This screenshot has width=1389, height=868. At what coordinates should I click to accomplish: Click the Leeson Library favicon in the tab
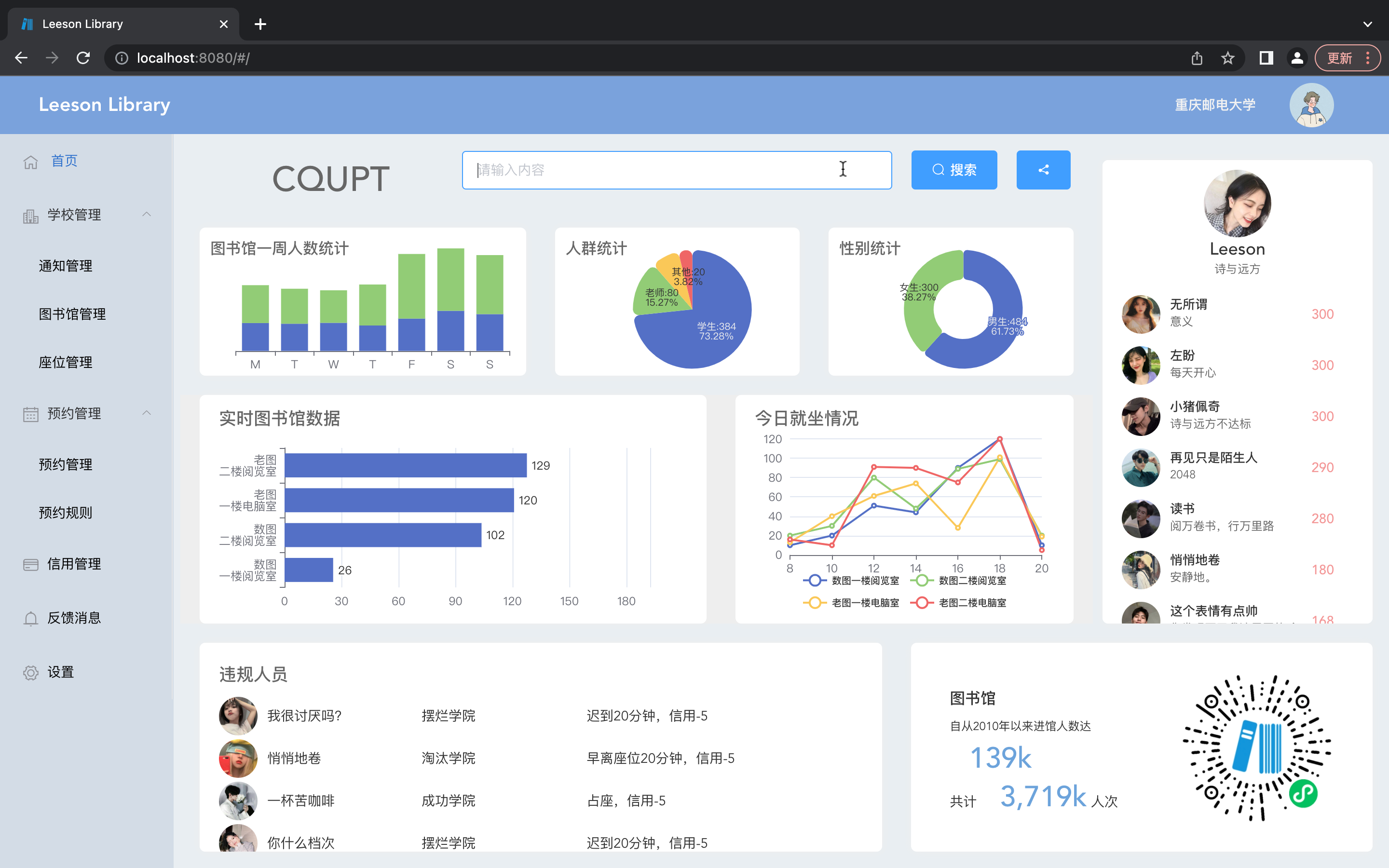(x=27, y=24)
